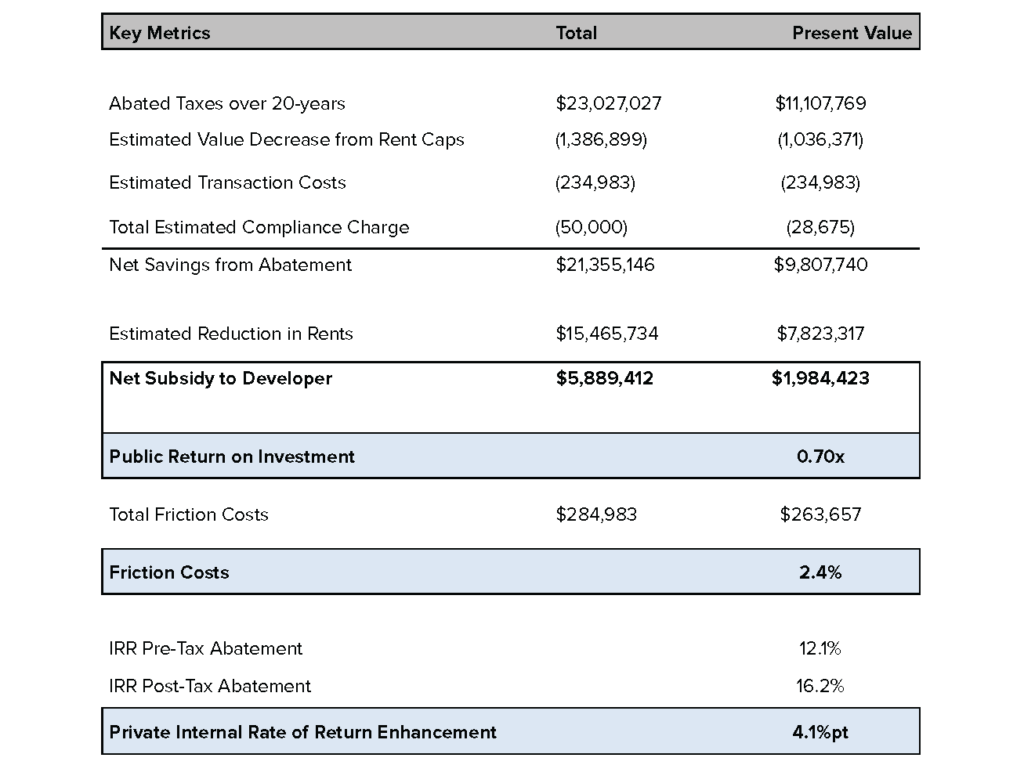Click the Estimated Transaction Costs row label
1024x765 pixels.
(x=227, y=183)
